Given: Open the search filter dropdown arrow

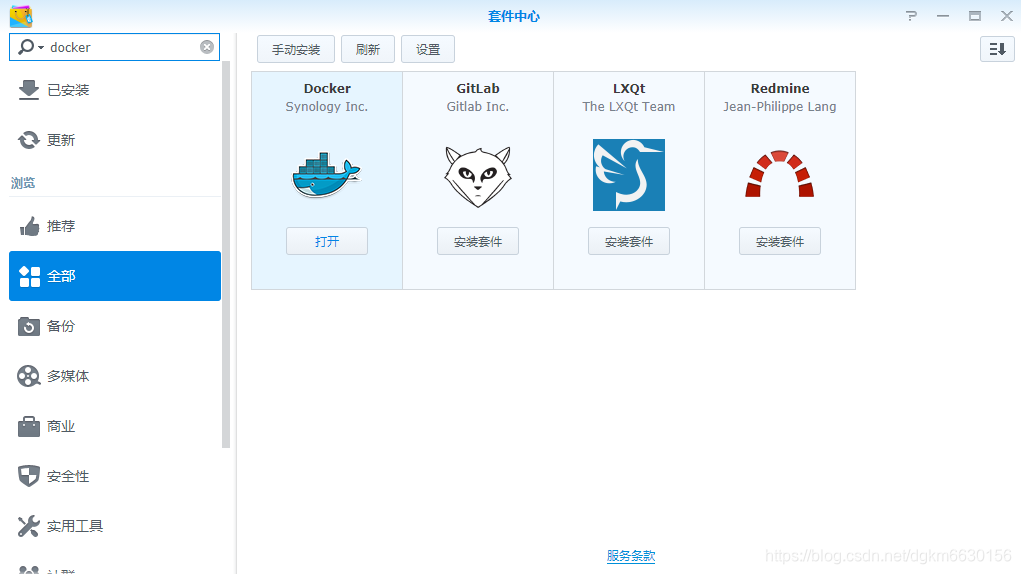Looking at the screenshot, I should pos(41,48).
